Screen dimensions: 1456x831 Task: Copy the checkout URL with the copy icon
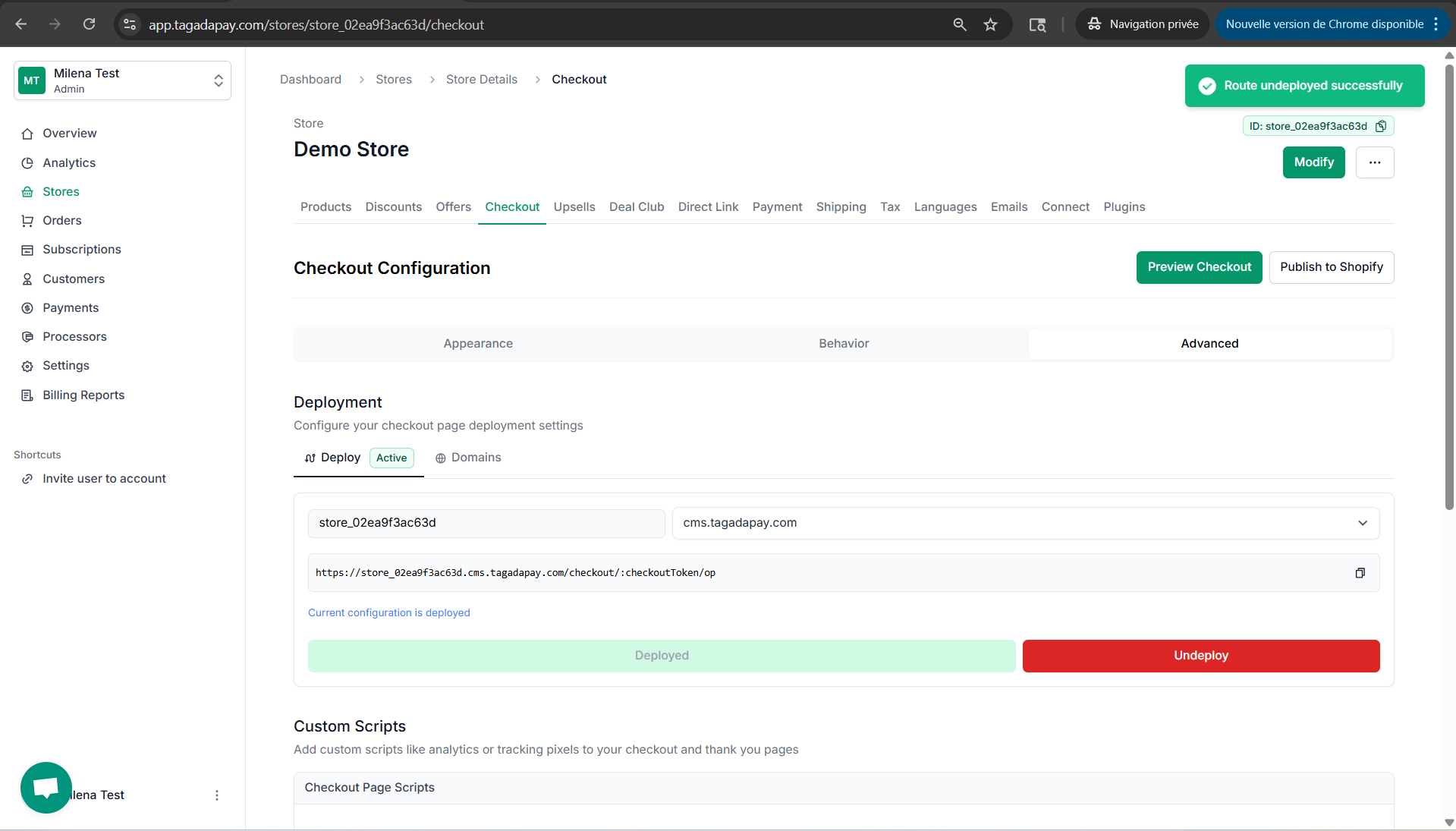click(1360, 573)
